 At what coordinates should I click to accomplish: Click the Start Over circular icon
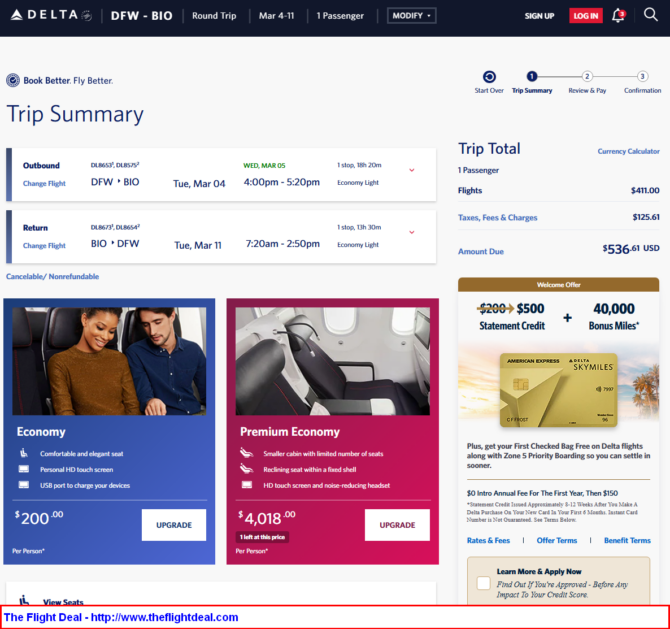coord(489,77)
